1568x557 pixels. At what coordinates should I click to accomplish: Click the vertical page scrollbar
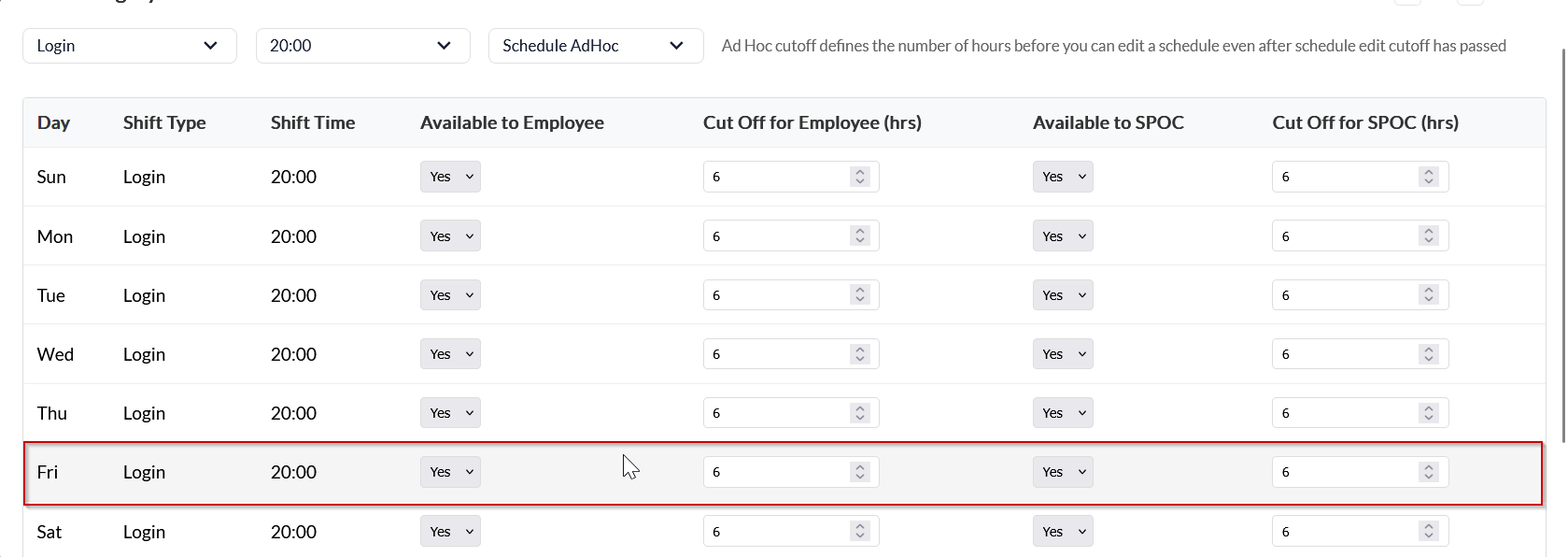(x=1563, y=243)
